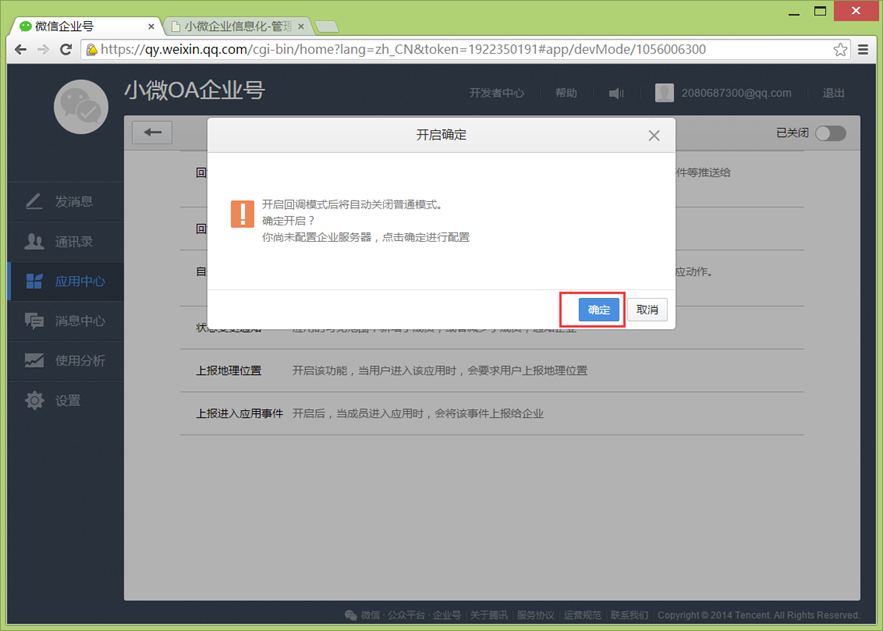Switch to the 微信企业号 tab

coord(86,26)
